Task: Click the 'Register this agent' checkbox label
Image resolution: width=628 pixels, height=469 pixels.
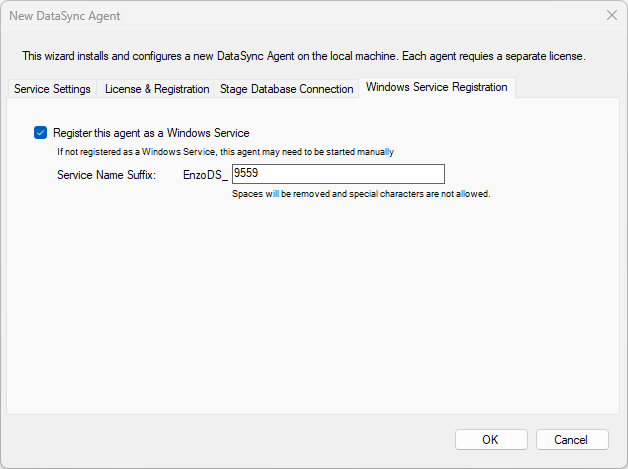Action: [150, 132]
